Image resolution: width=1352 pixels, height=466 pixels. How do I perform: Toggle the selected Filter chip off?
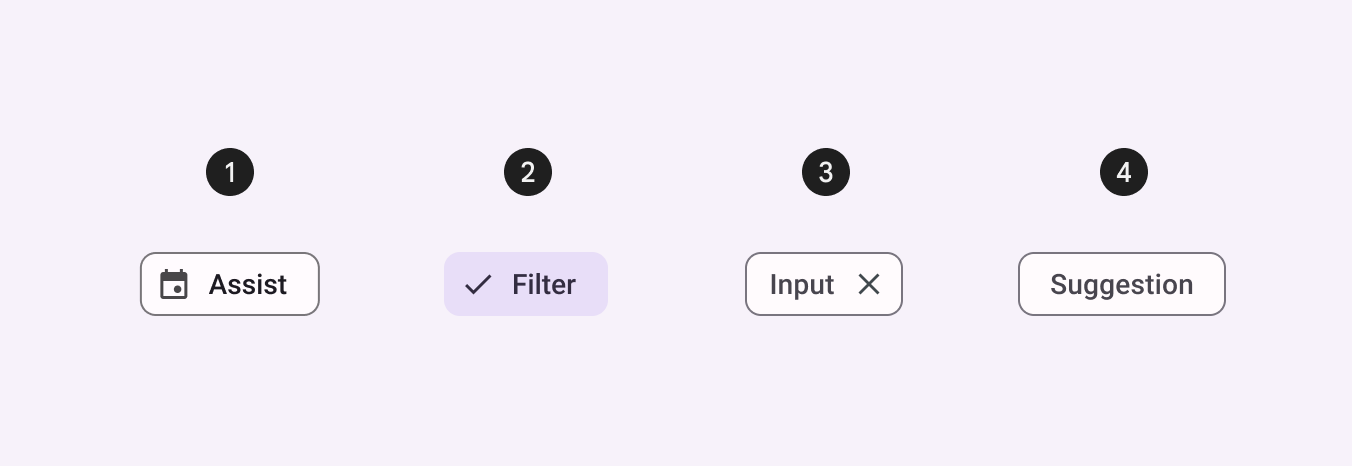pyautogui.click(x=526, y=284)
